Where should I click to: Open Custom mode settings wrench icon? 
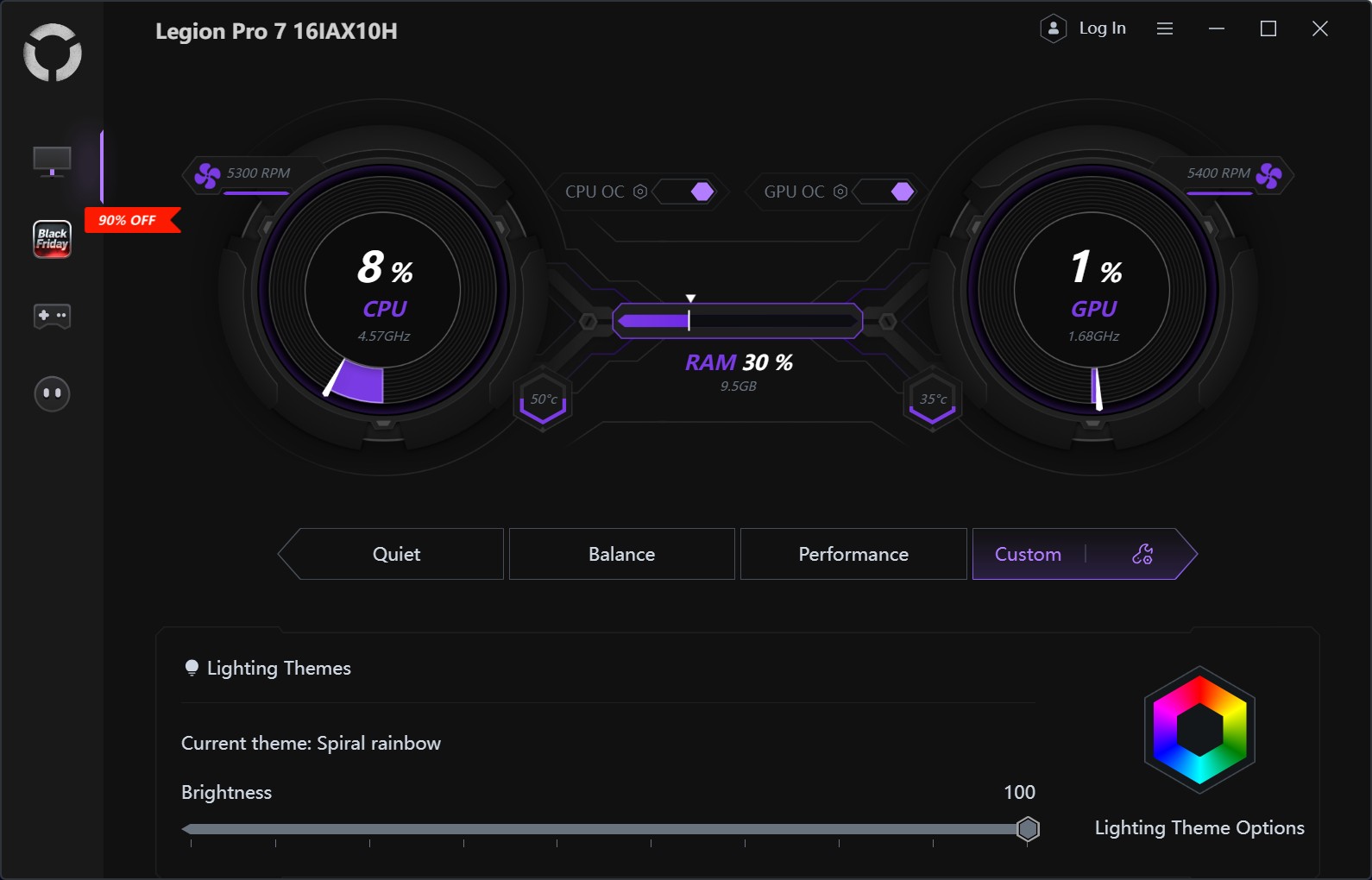coord(1142,554)
